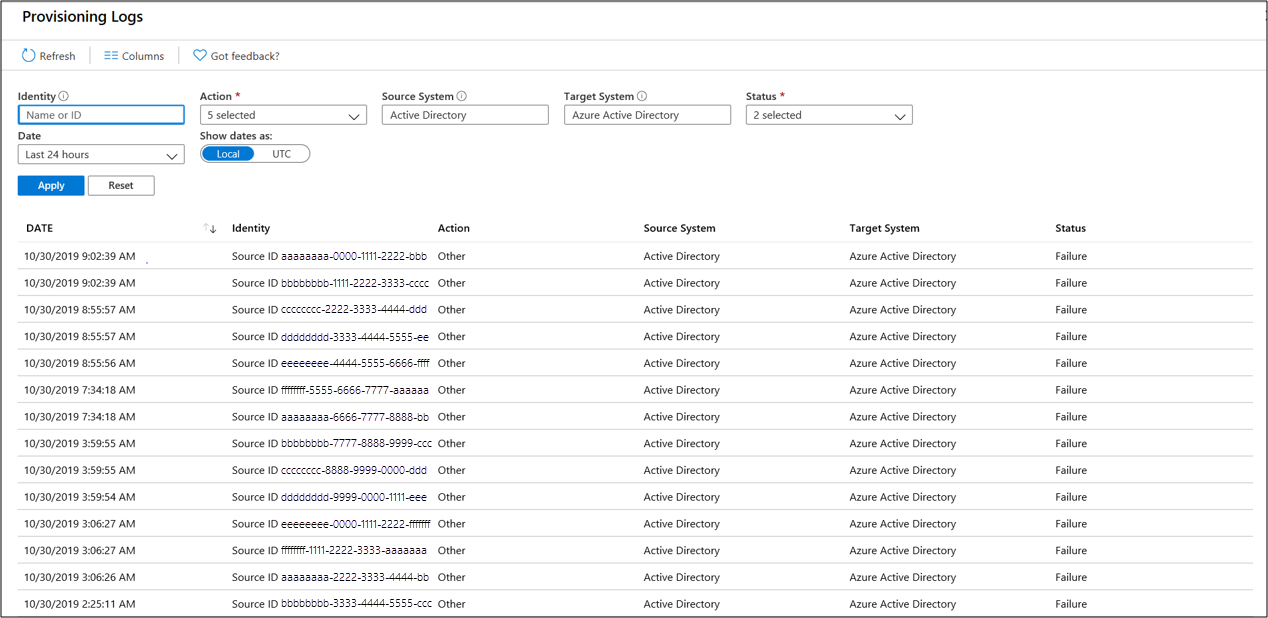Open the Action dropdown showing 5 selected

[283, 114]
